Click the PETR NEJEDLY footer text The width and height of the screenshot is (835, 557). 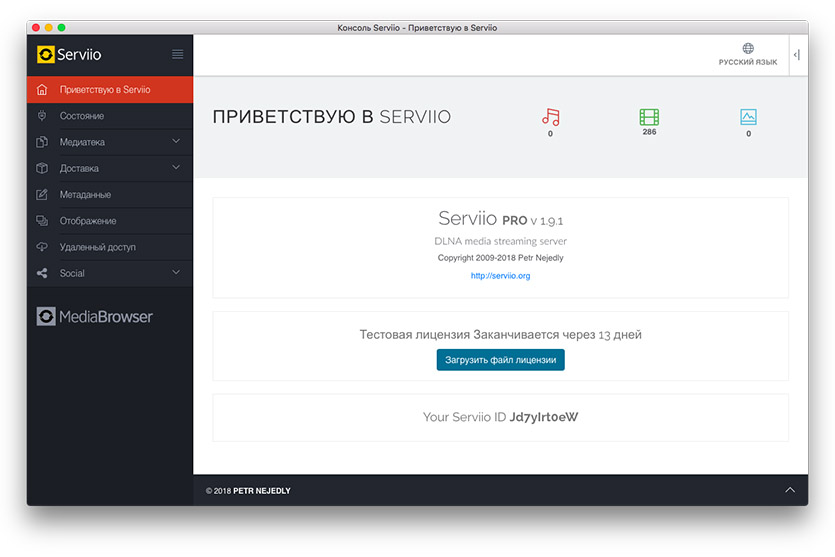pyautogui.click(x=262, y=490)
